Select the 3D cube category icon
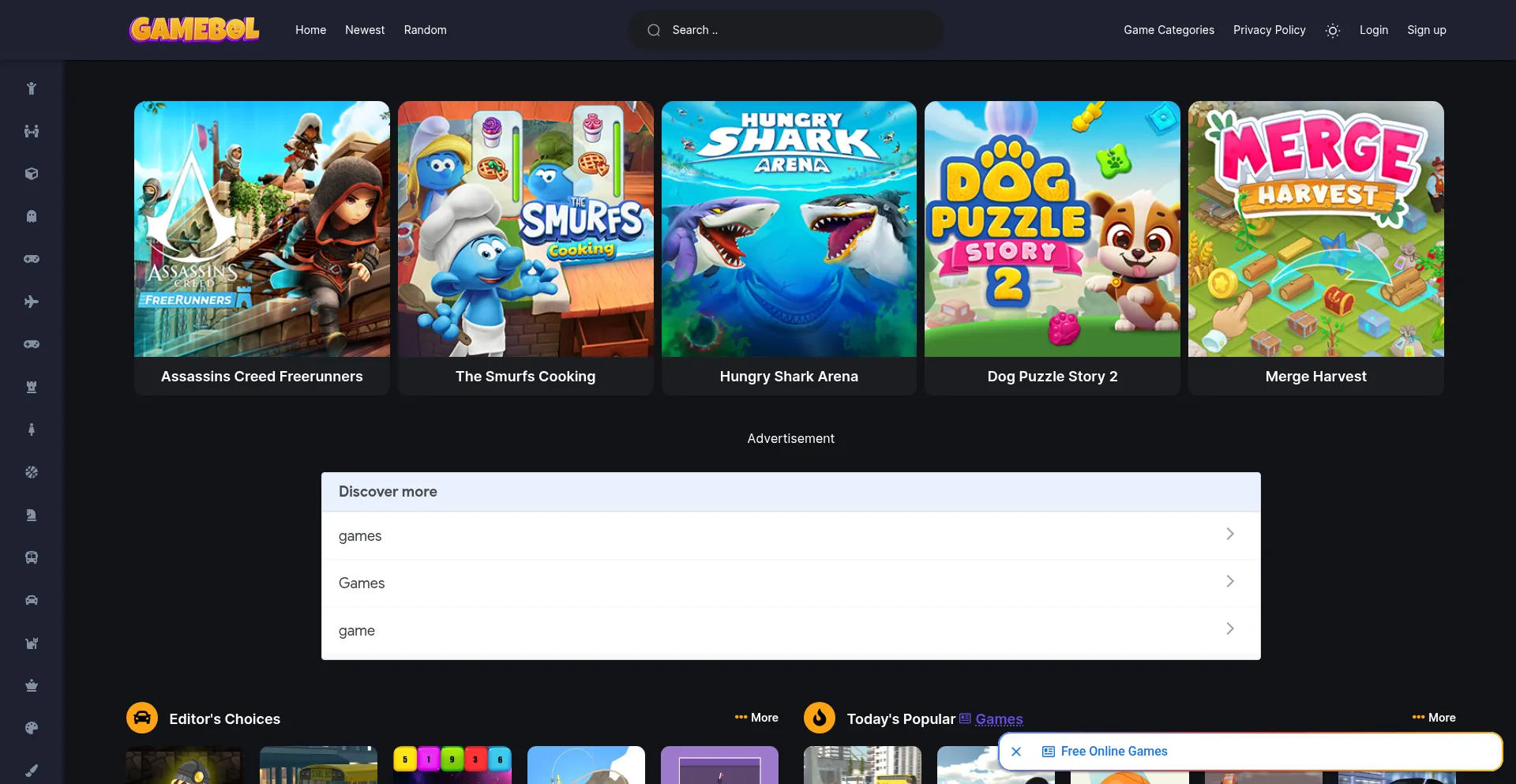Viewport: 1516px width, 784px height. [x=32, y=174]
